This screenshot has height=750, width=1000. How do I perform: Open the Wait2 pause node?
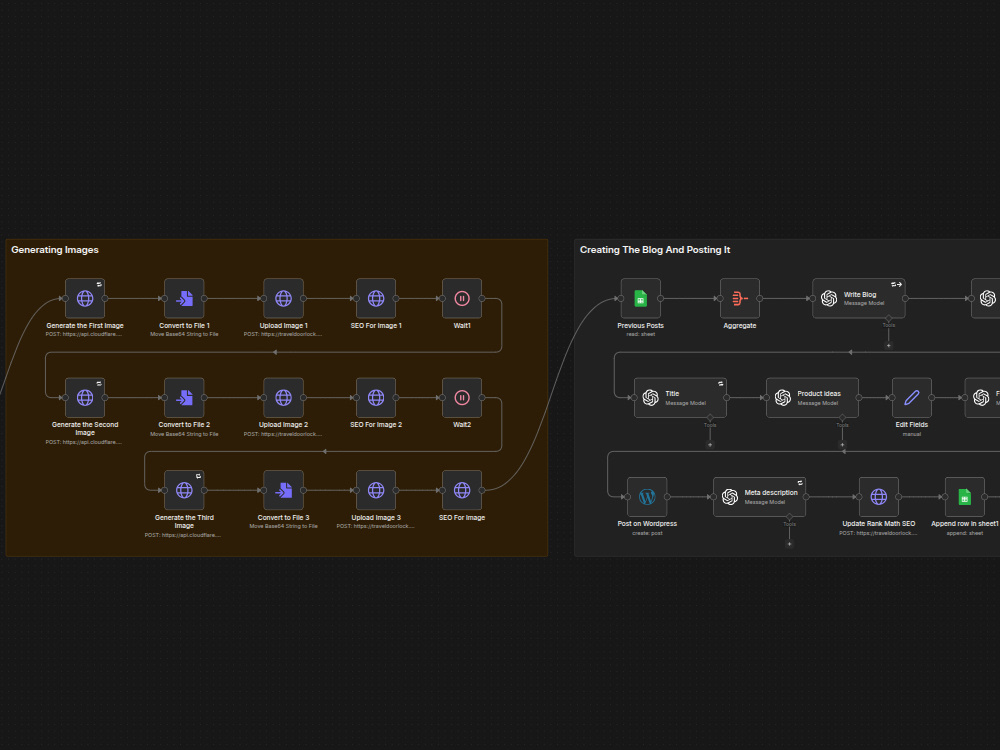coord(462,397)
